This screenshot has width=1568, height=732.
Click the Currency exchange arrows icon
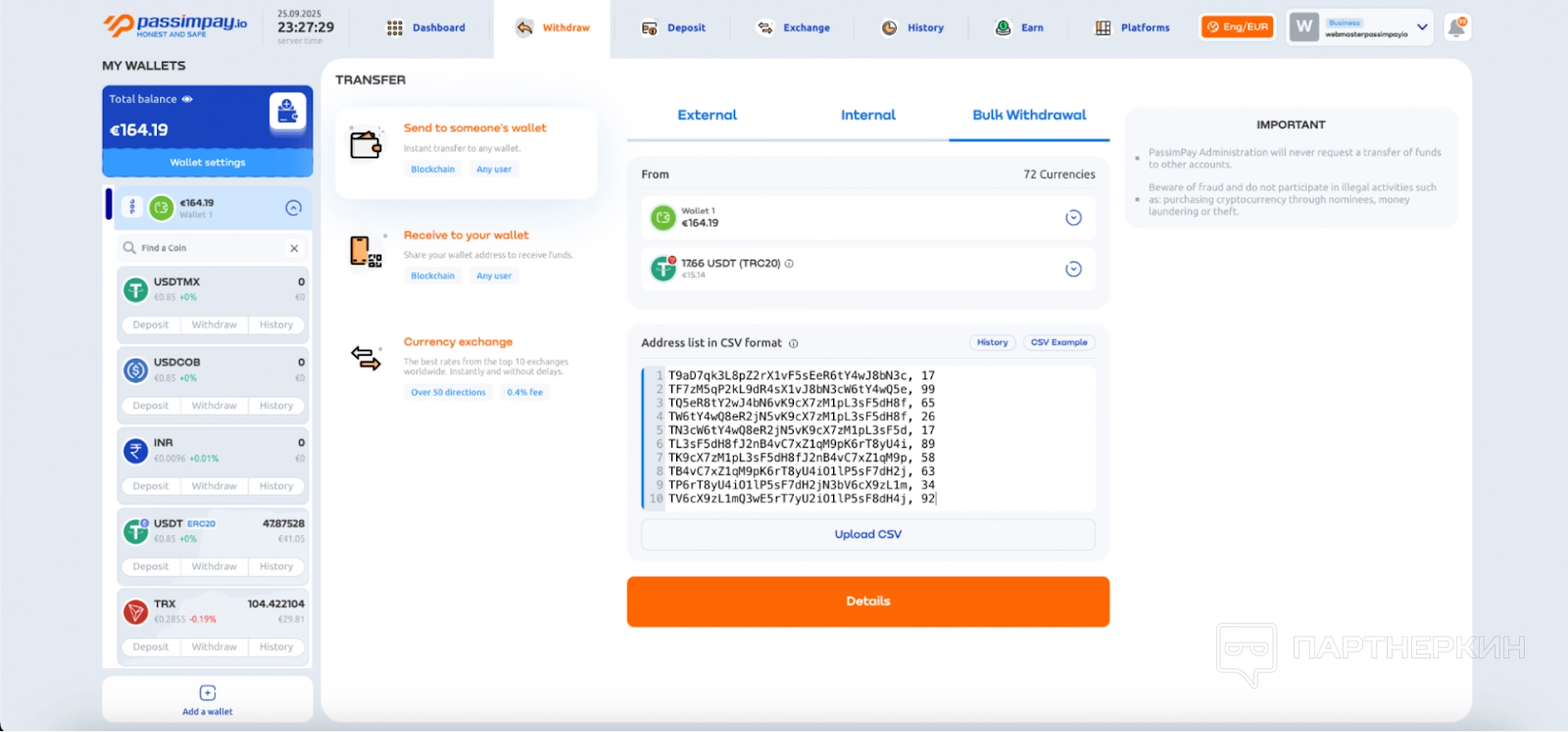click(366, 359)
